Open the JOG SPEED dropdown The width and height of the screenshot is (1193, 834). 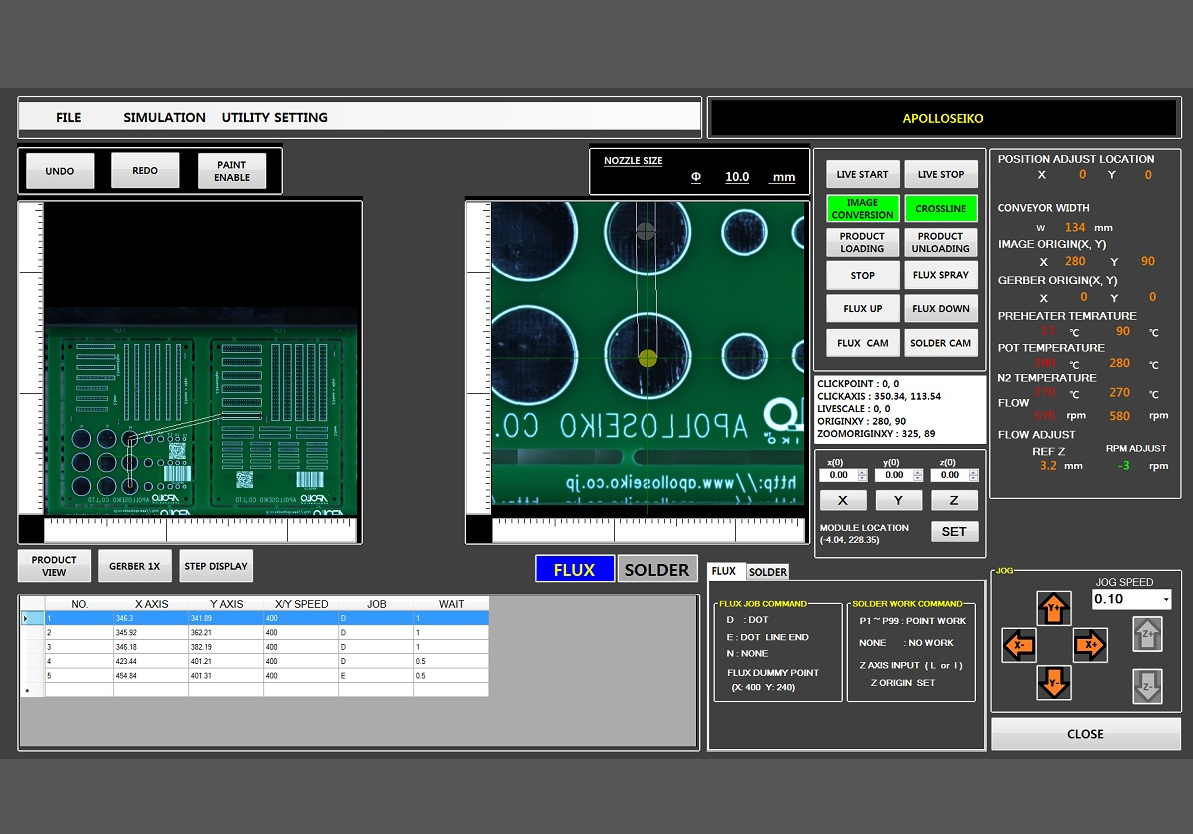click(1164, 599)
